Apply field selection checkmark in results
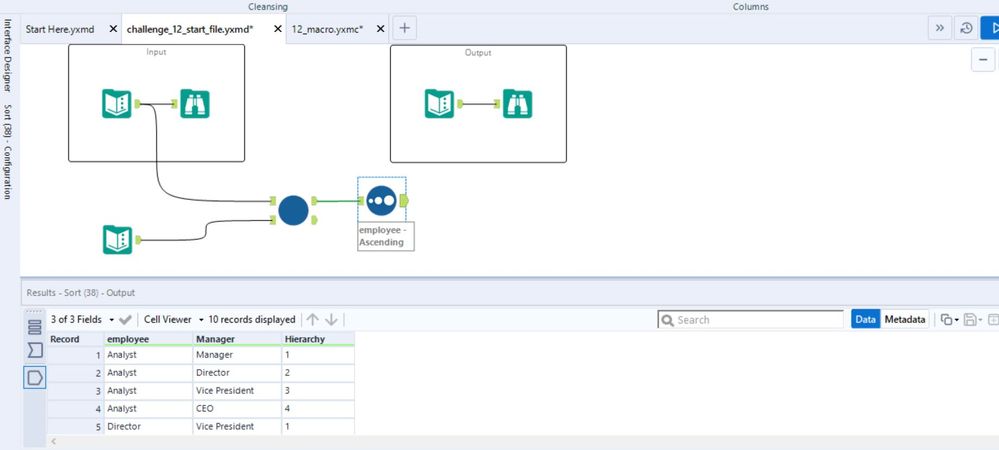The width and height of the screenshot is (999, 450). click(125, 319)
